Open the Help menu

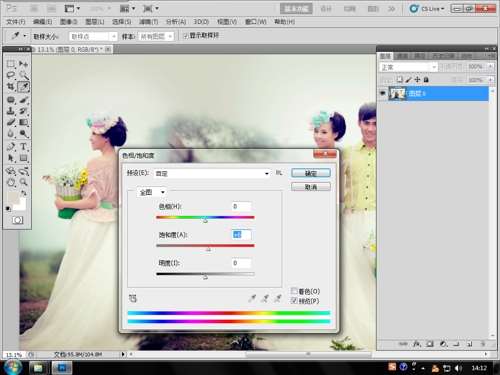click(x=284, y=22)
